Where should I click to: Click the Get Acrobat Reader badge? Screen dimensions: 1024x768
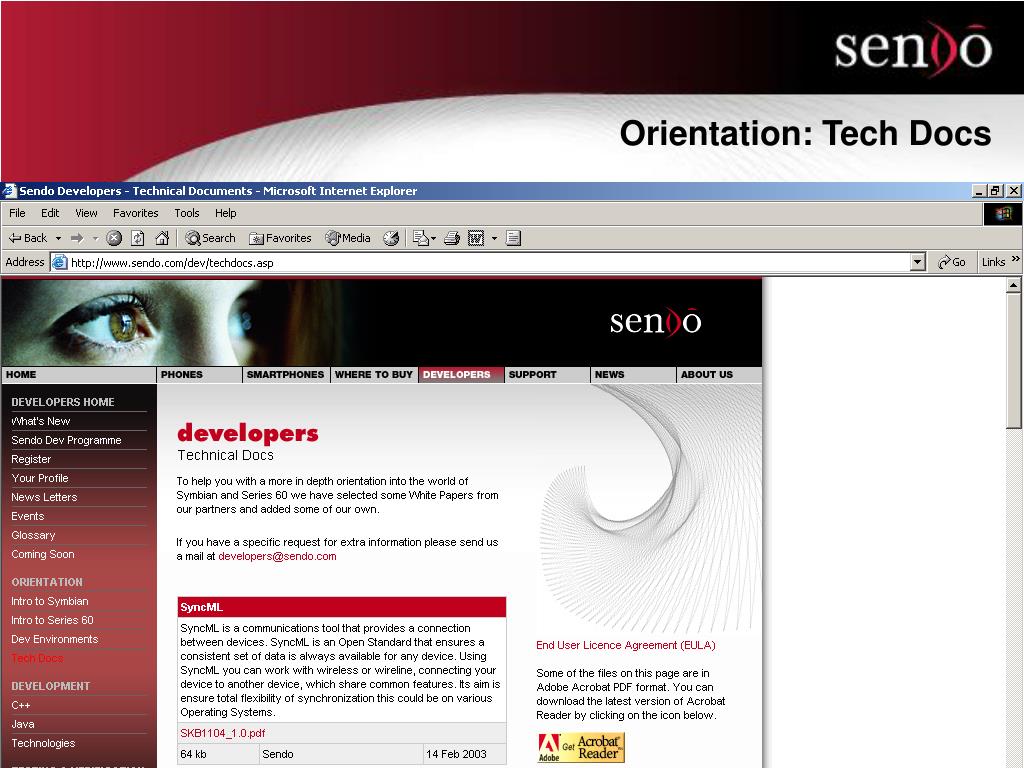coord(581,747)
